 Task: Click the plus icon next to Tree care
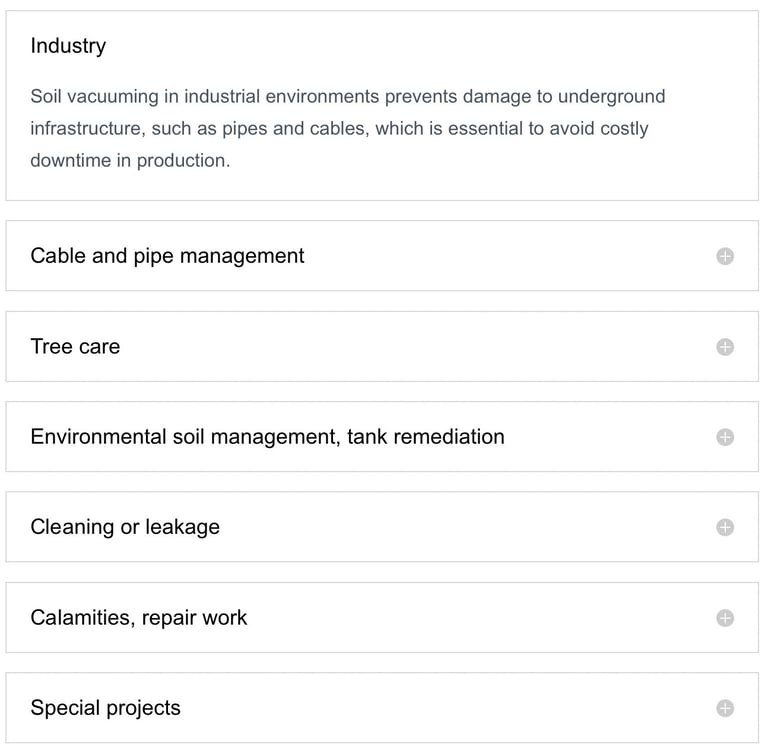(725, 347)
